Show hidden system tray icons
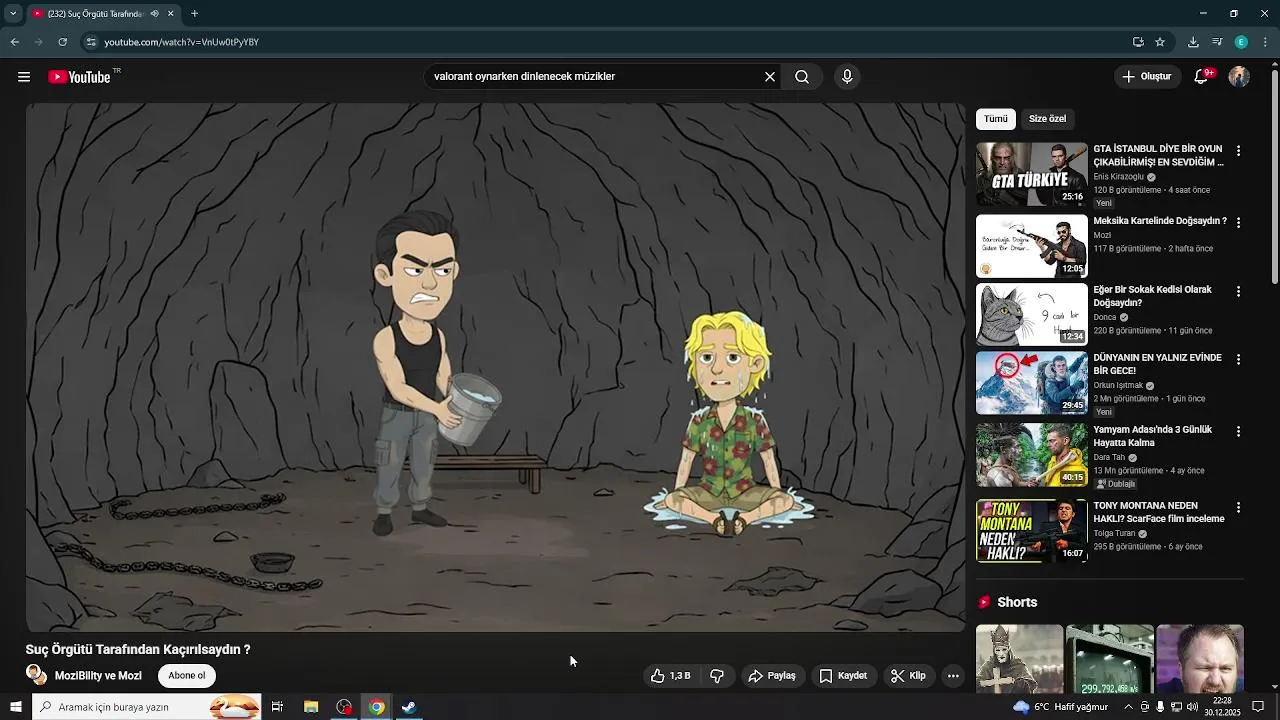1280x720 pixels. coord(1129,707)
